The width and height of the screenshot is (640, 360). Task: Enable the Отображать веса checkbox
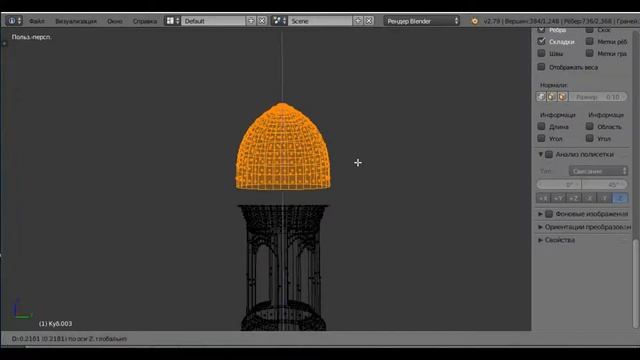[542, 67]
